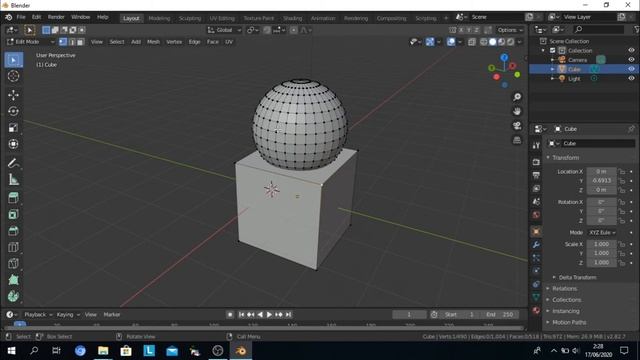Open the Material properties tab icon
Image resolution: width=640 pixels, height=360 pixels.
[x=536, y=311]
